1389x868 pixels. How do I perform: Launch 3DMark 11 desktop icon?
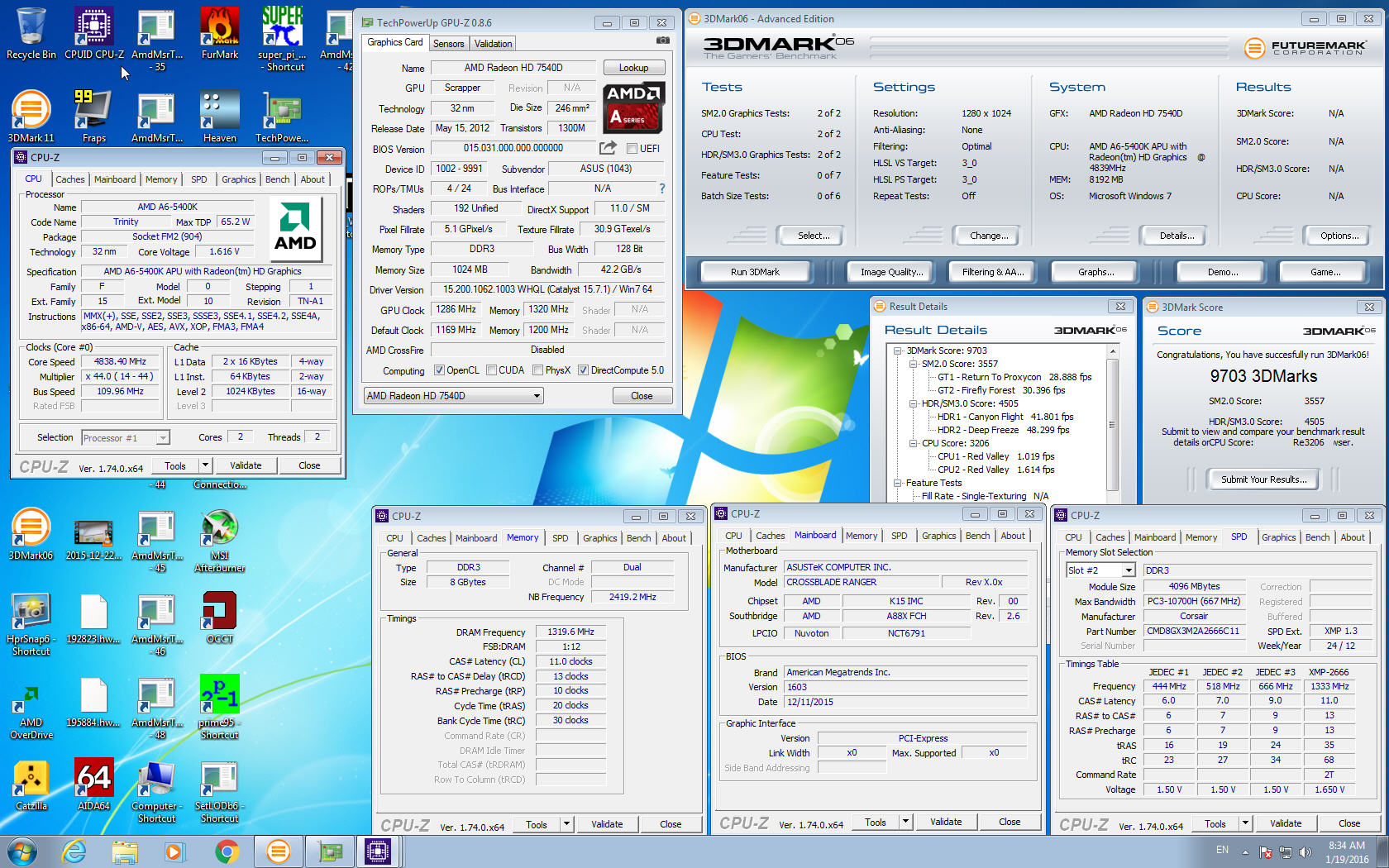click(31, 117)
